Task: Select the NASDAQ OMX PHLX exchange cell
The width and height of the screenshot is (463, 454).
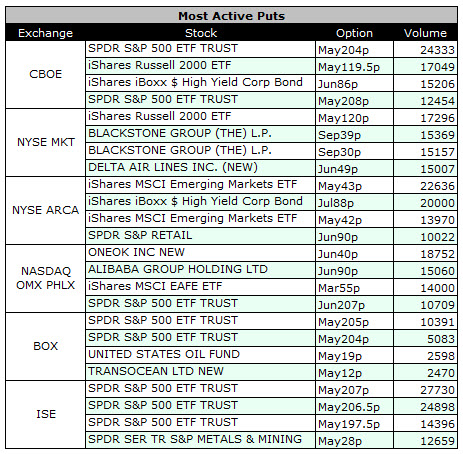Action: [x=45, y=278]
